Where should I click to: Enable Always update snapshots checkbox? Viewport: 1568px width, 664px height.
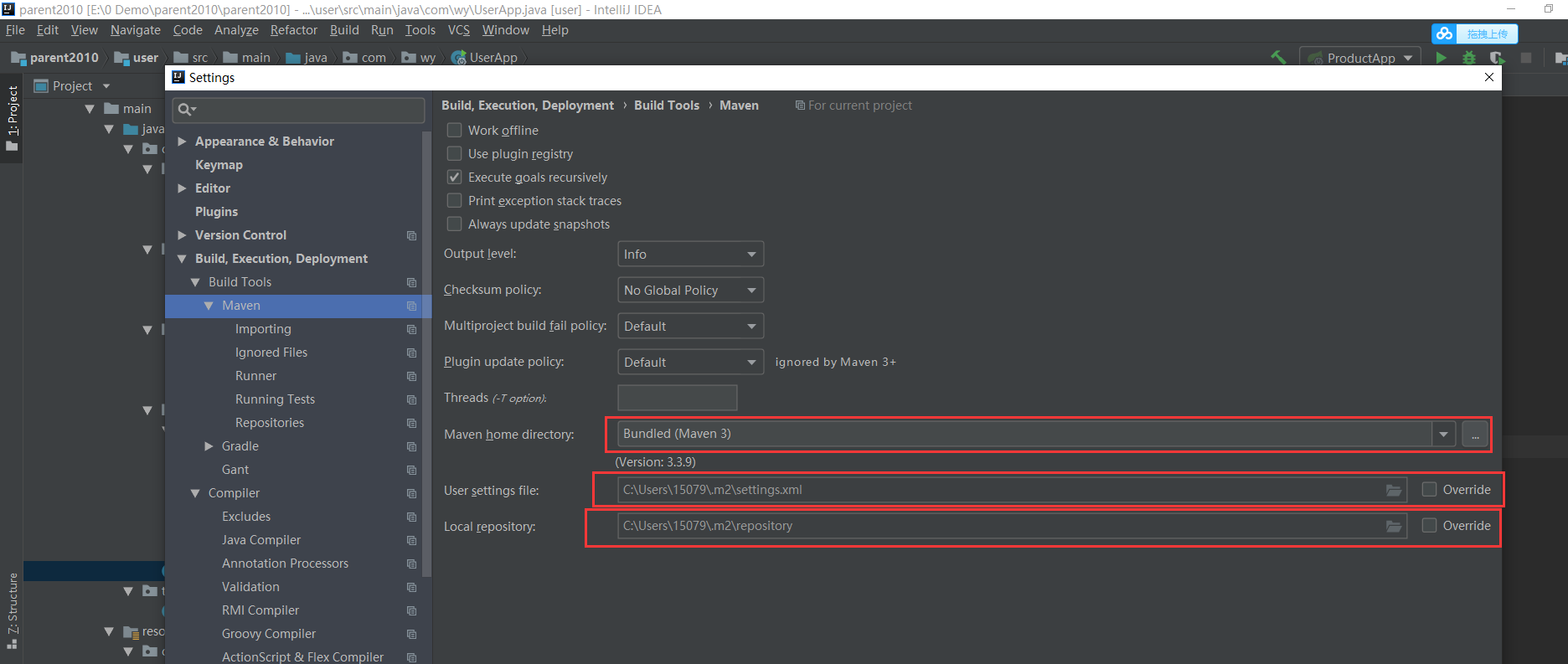point(454,224)
